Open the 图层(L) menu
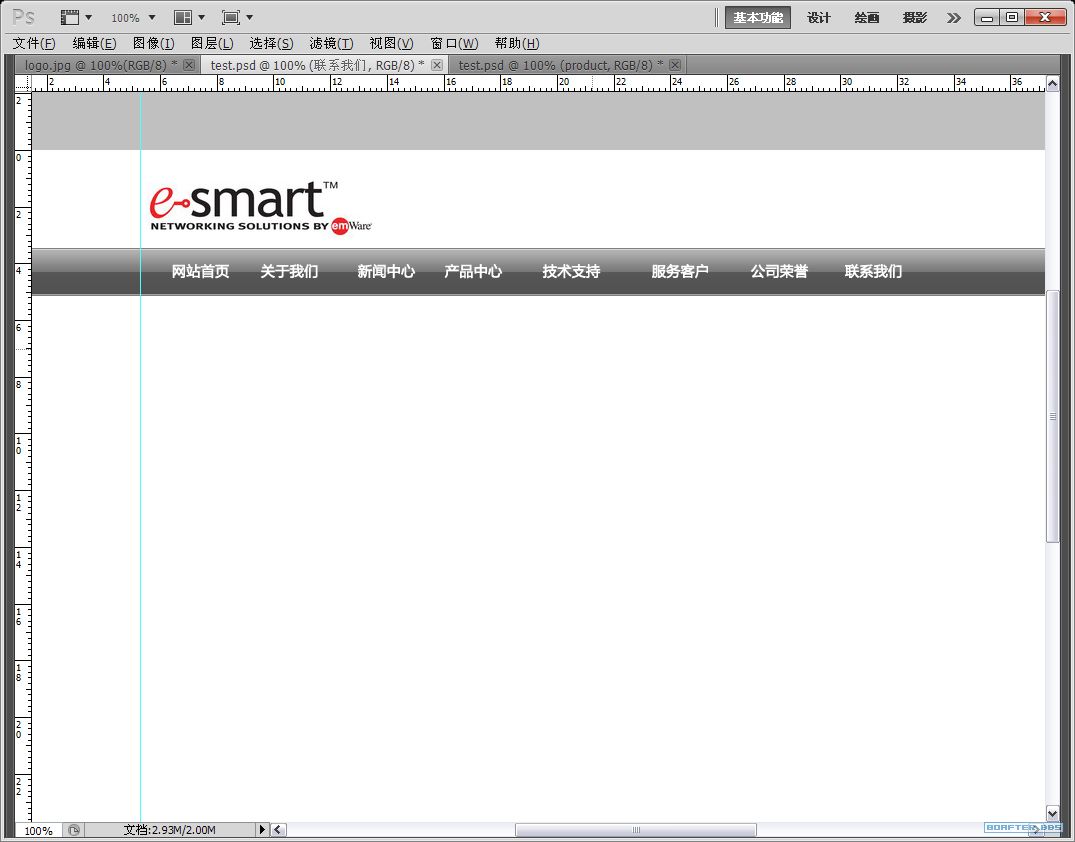This screenshot has width=1075, height=842. 212,43
